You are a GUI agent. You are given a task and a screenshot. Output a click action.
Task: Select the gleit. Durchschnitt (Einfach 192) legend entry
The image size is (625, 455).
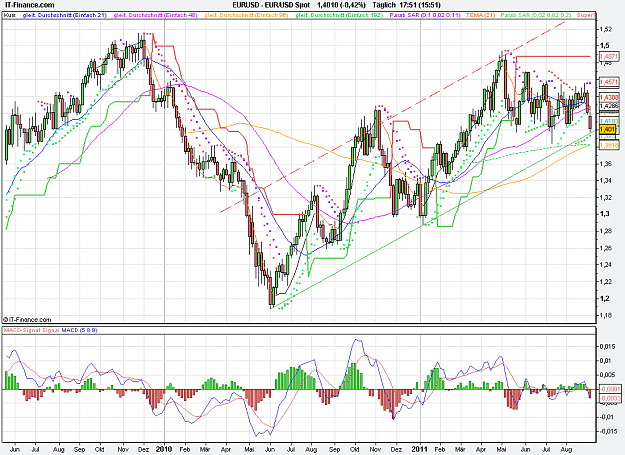point(339,15)
